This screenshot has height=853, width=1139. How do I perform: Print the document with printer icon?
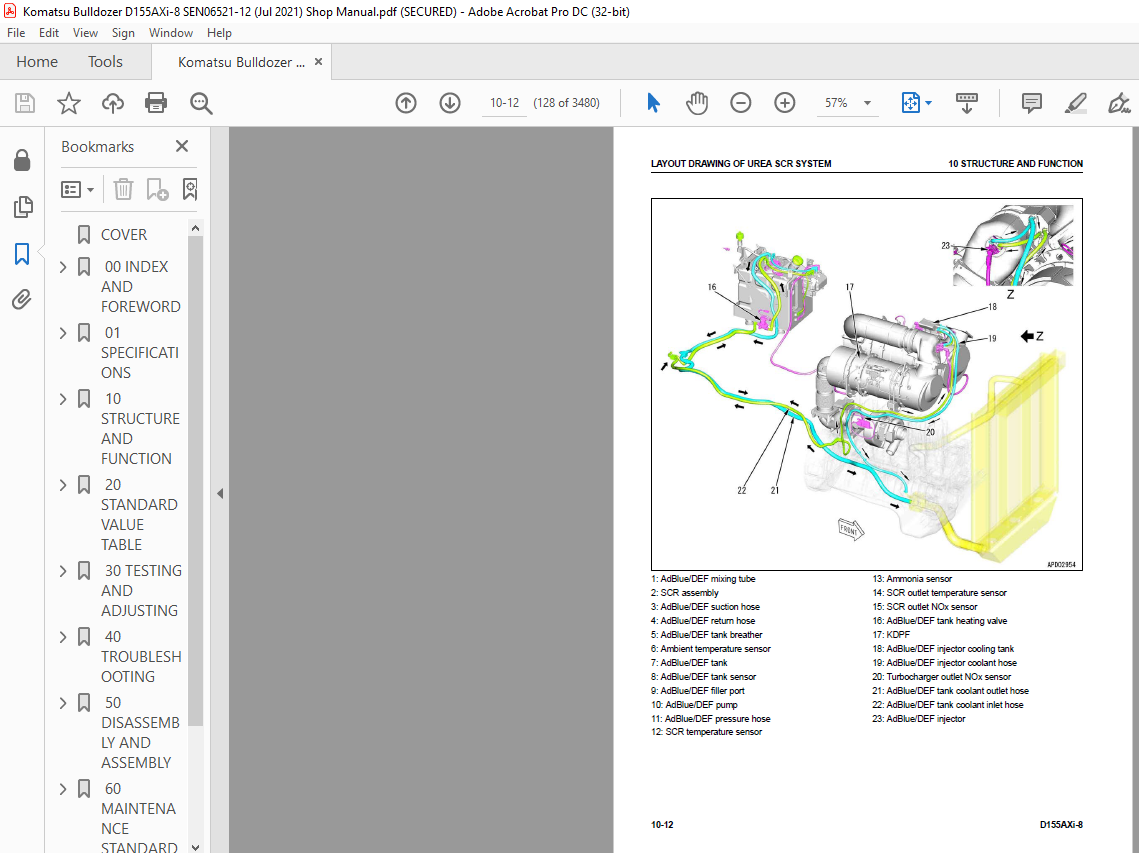(156, 103)
